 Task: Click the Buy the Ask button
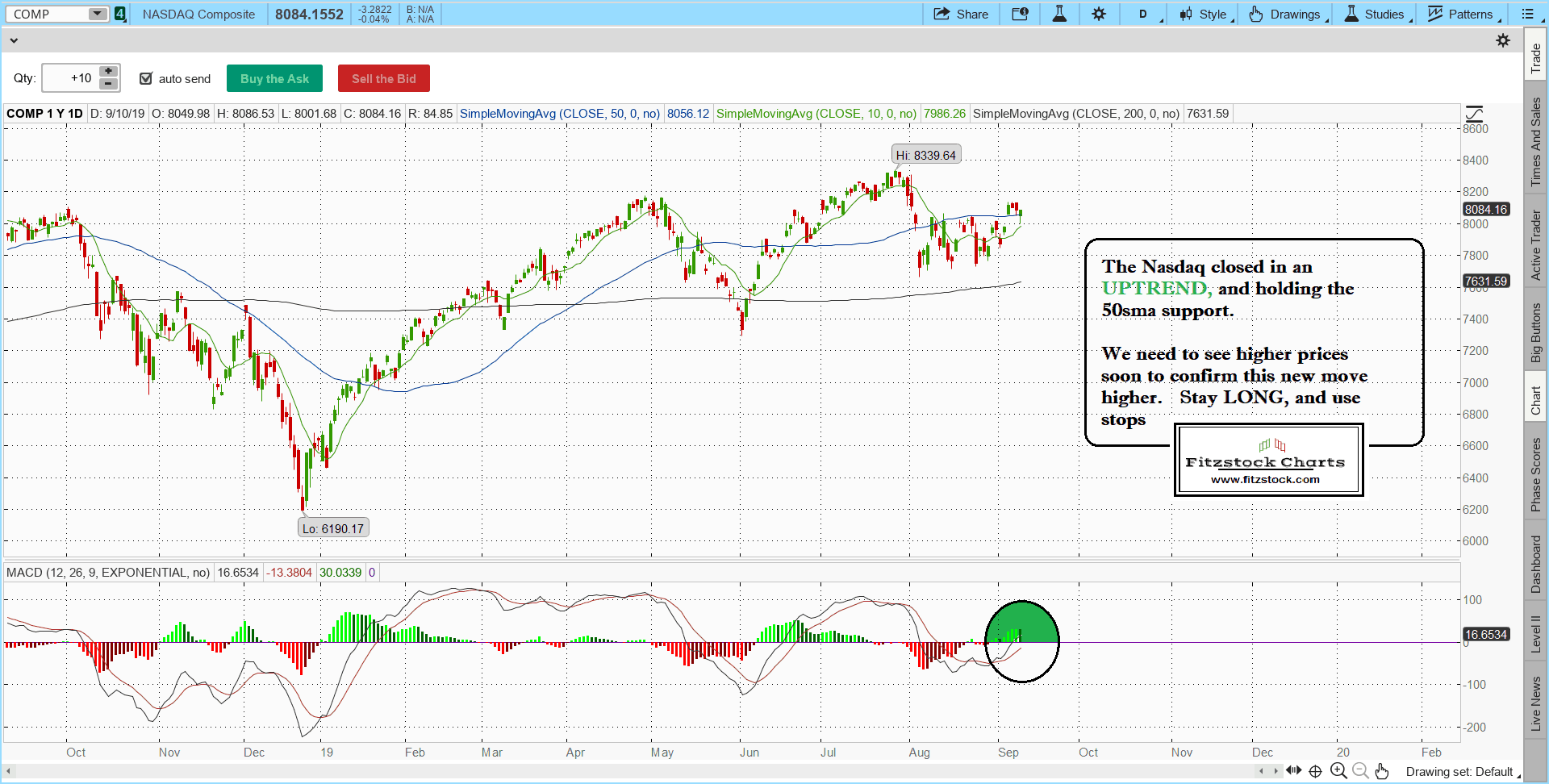tap(274, 78)
